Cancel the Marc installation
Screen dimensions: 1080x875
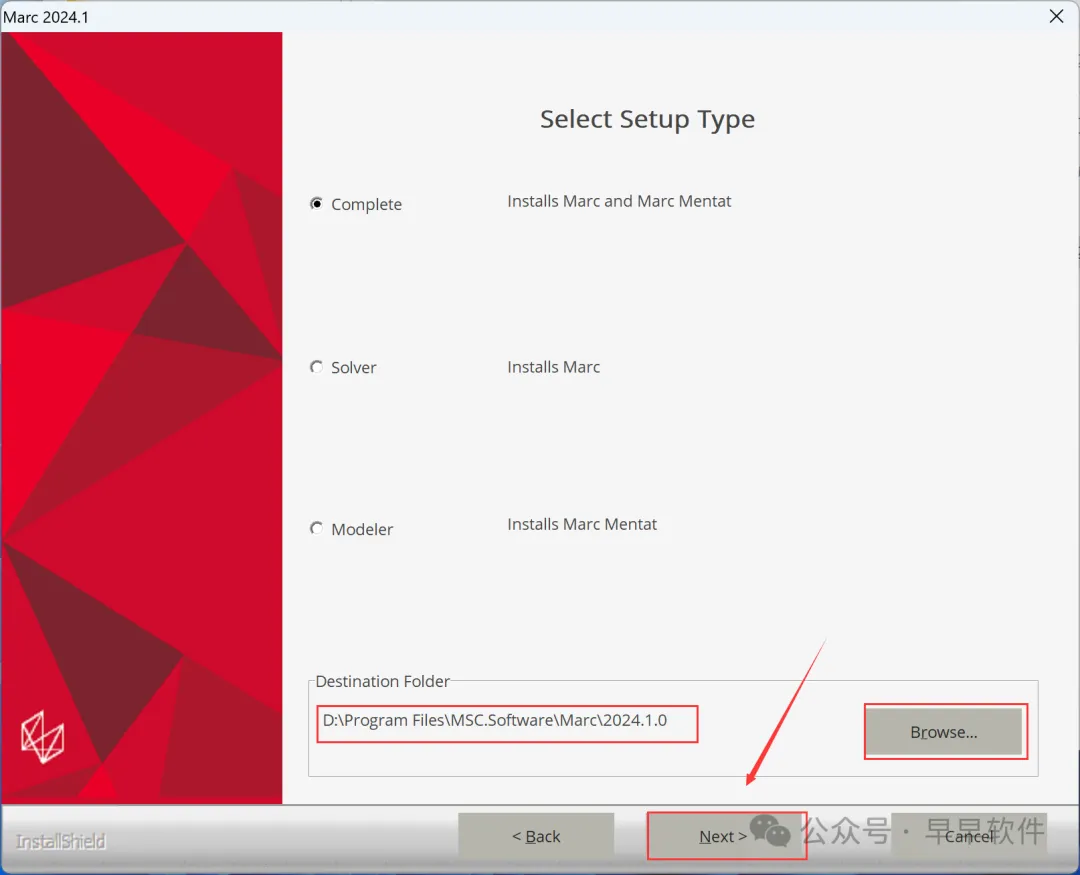pos(969,836)
